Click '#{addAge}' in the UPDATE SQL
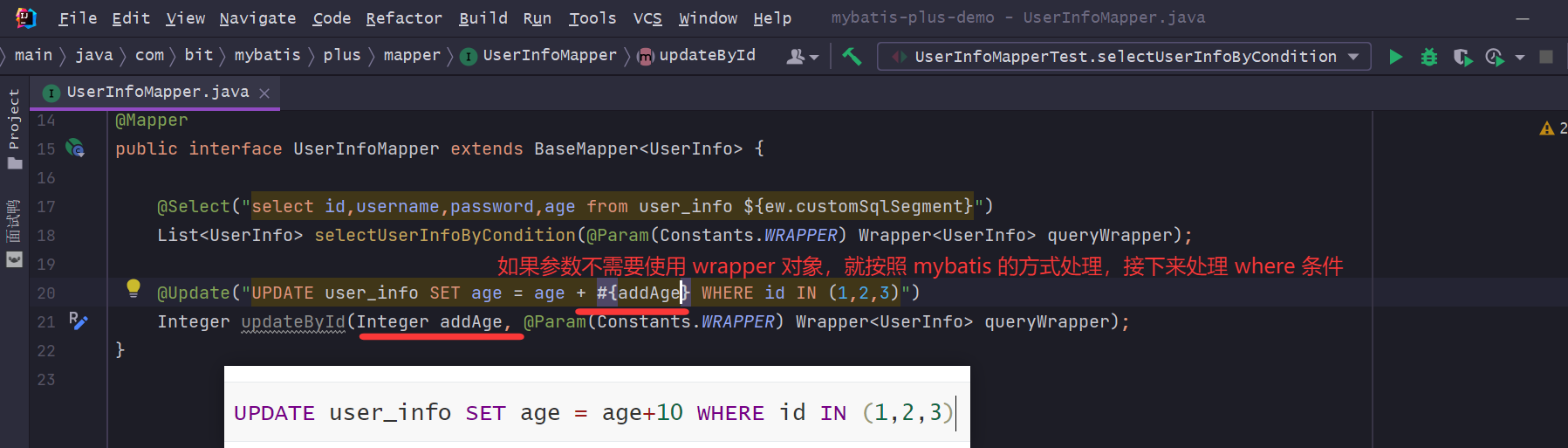The height and width of the screenshot is (448, 1568). click(x=644, y=293)
